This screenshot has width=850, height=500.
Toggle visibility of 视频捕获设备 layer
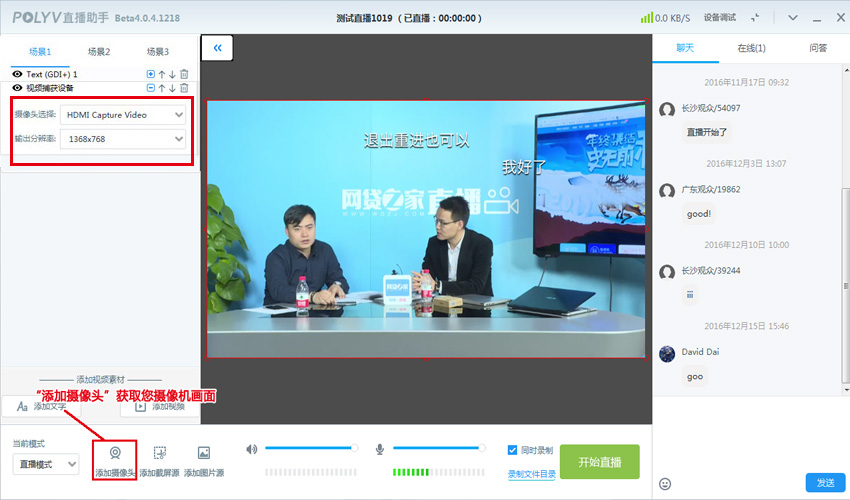(x=17, y=88)
